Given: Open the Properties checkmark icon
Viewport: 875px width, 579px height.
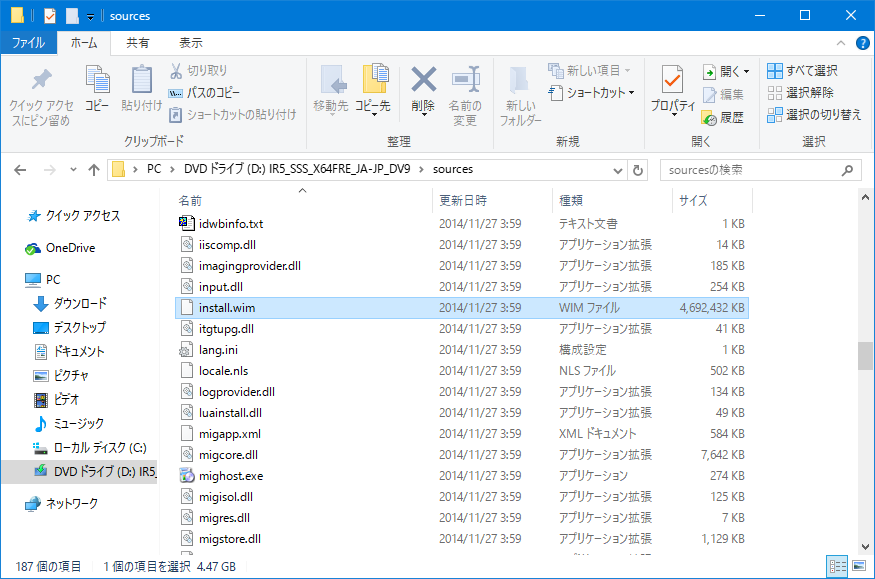Looking at the screenshot, I should 672,79.
